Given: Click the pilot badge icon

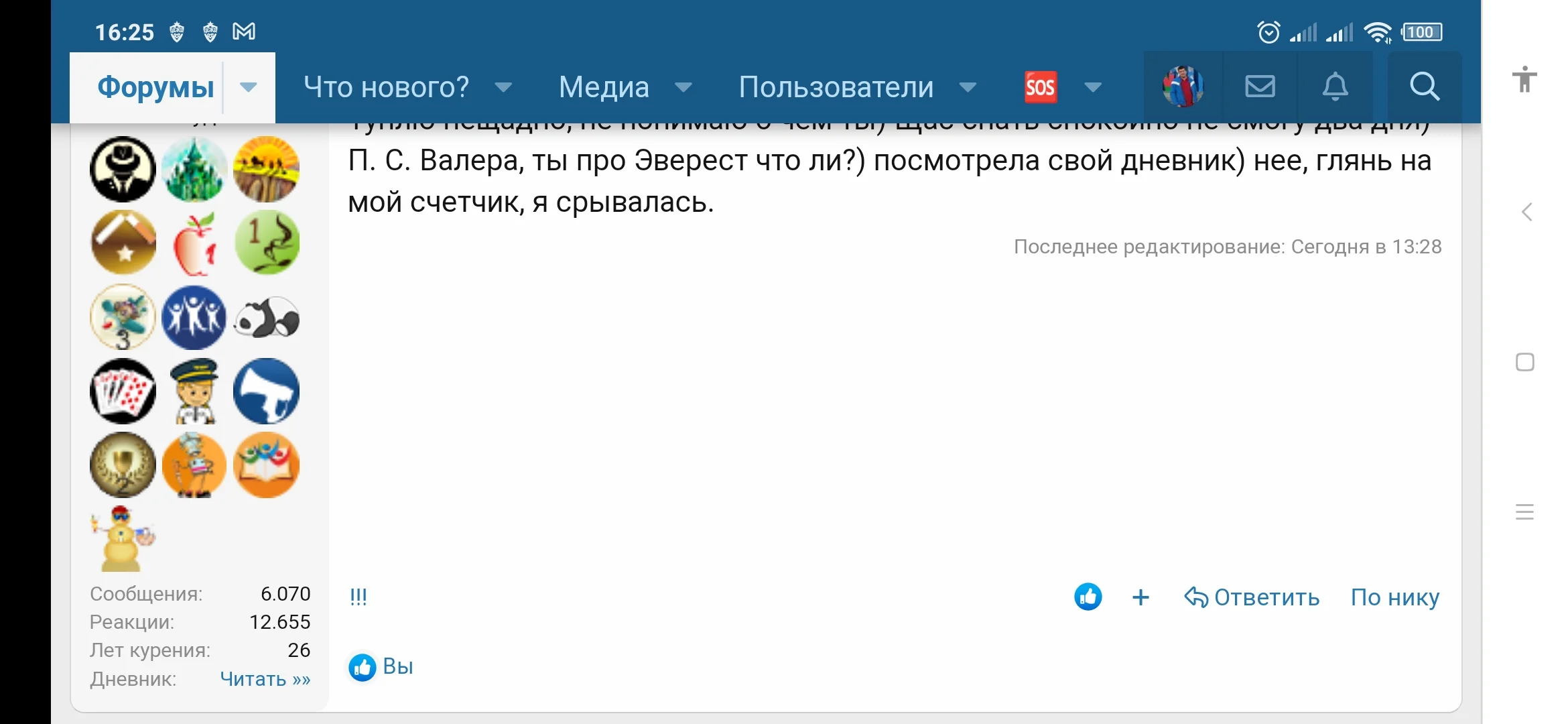Looking at the screenshot, I should point(194,391).
